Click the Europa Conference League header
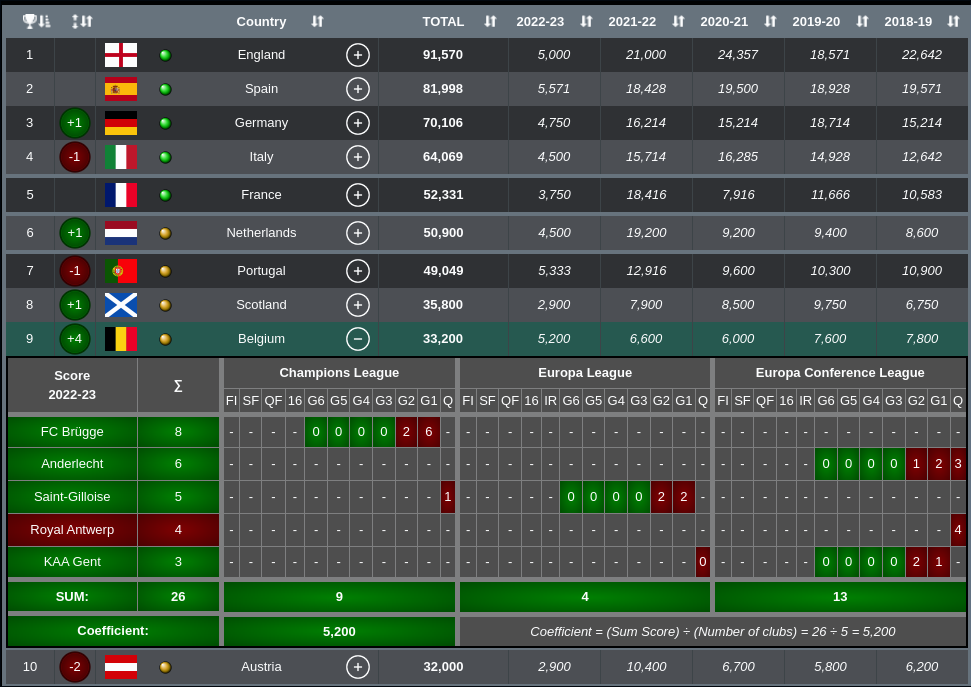This screenshot has width=971, height=687. pyautogui.click(x=840, y=373)
